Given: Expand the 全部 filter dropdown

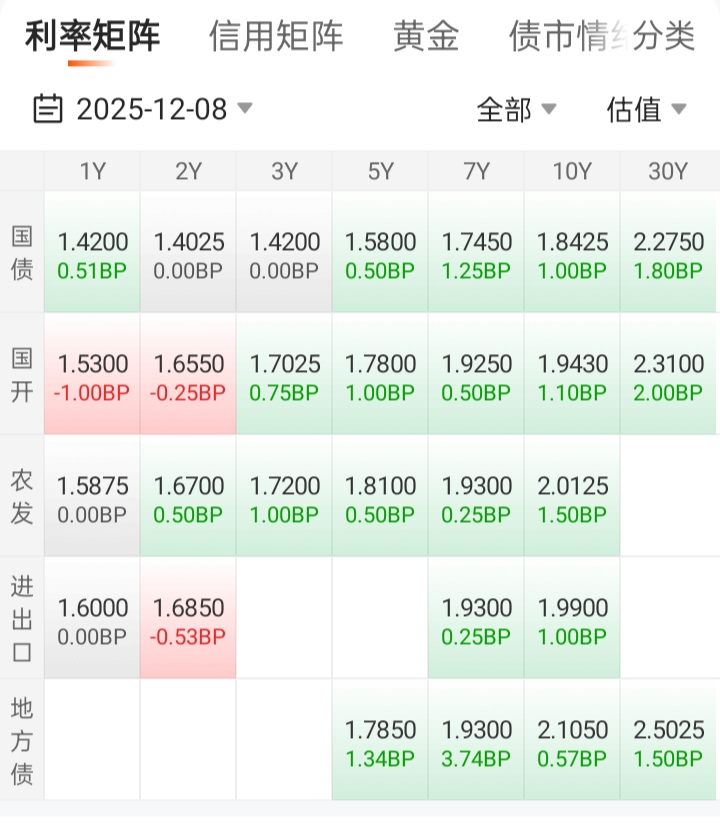Looking at the screenshot, I should [516, 109].
